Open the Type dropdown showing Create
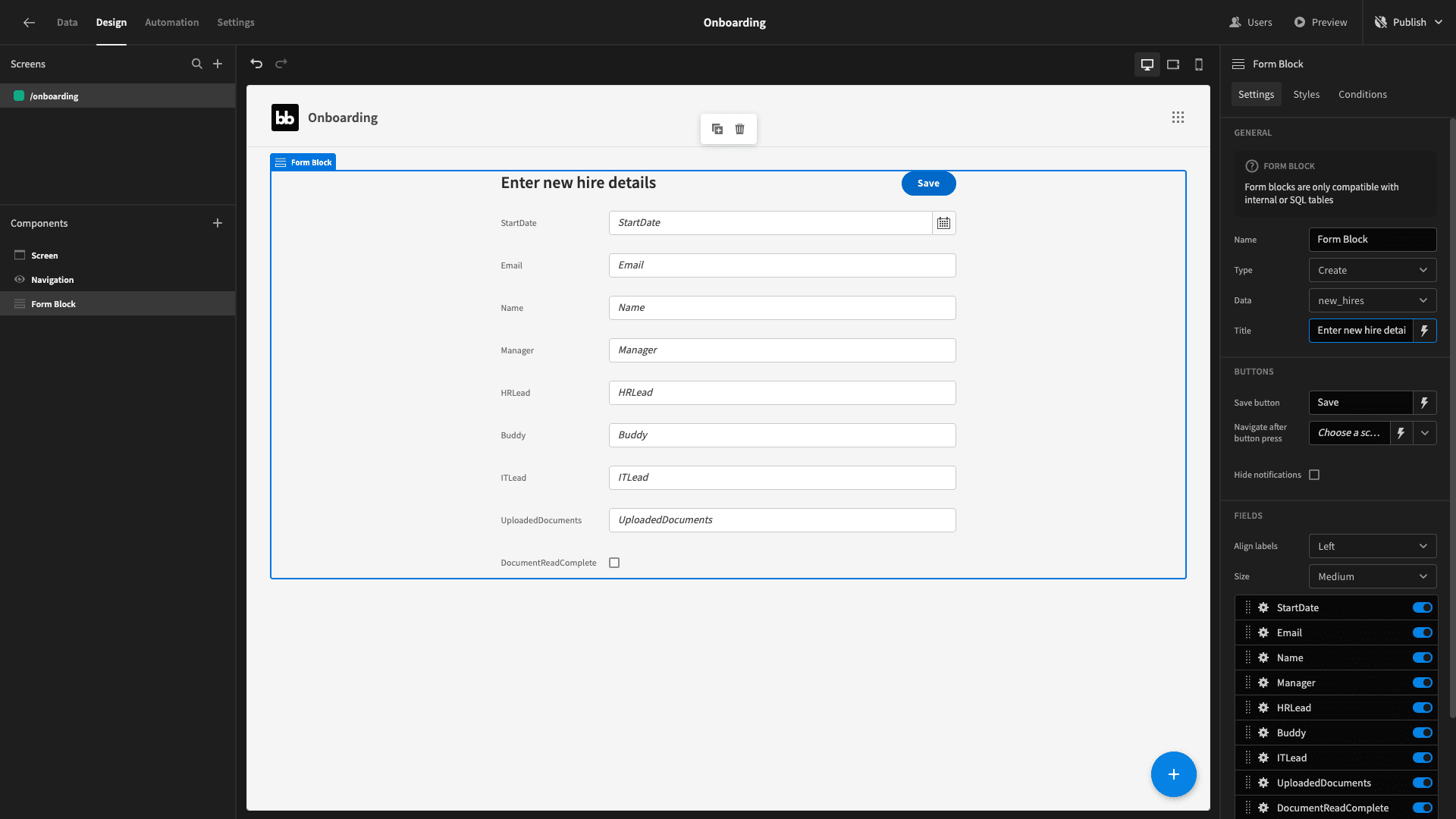 (x=1373, y=271)
